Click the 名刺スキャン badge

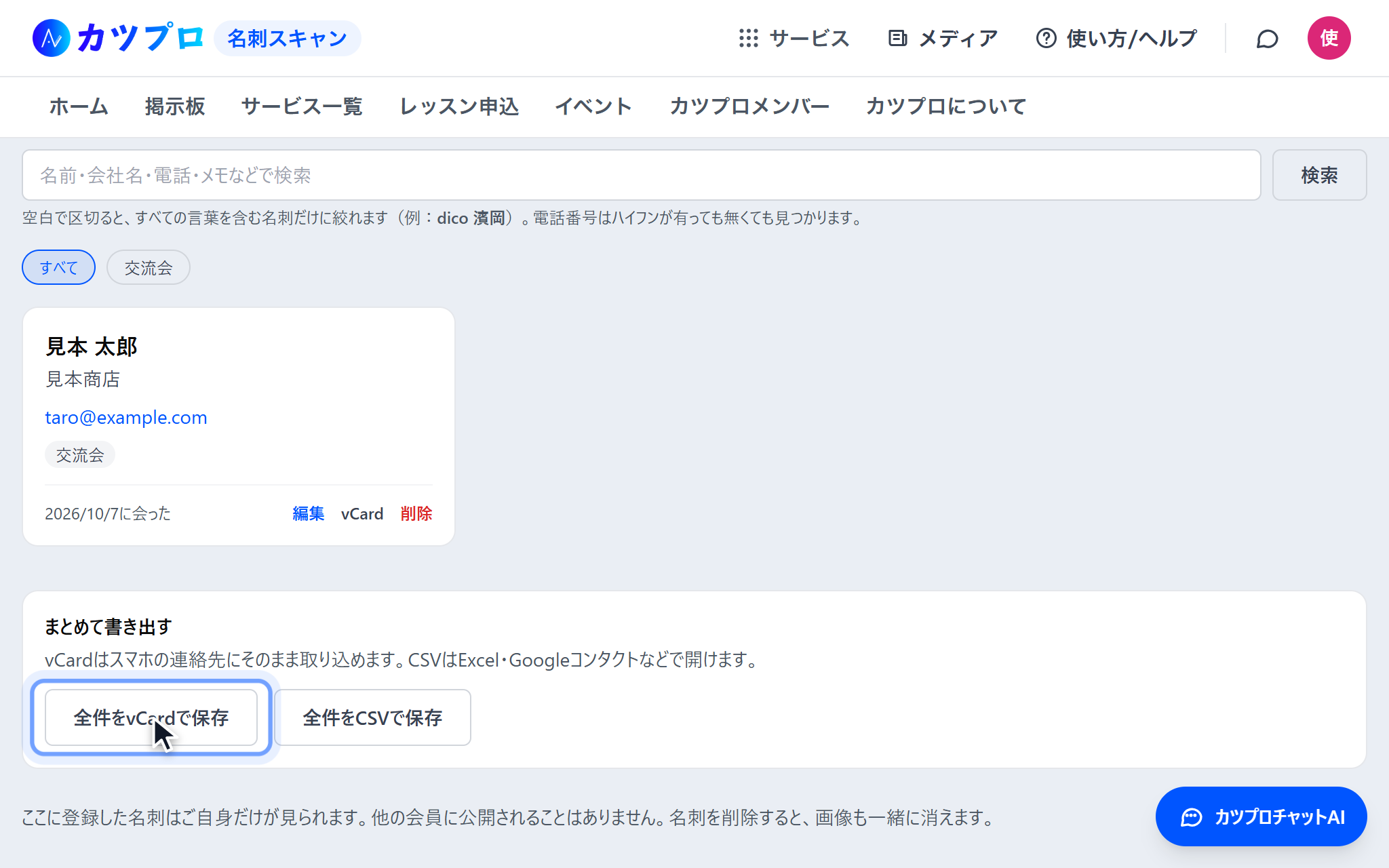[x=288, y=39]
